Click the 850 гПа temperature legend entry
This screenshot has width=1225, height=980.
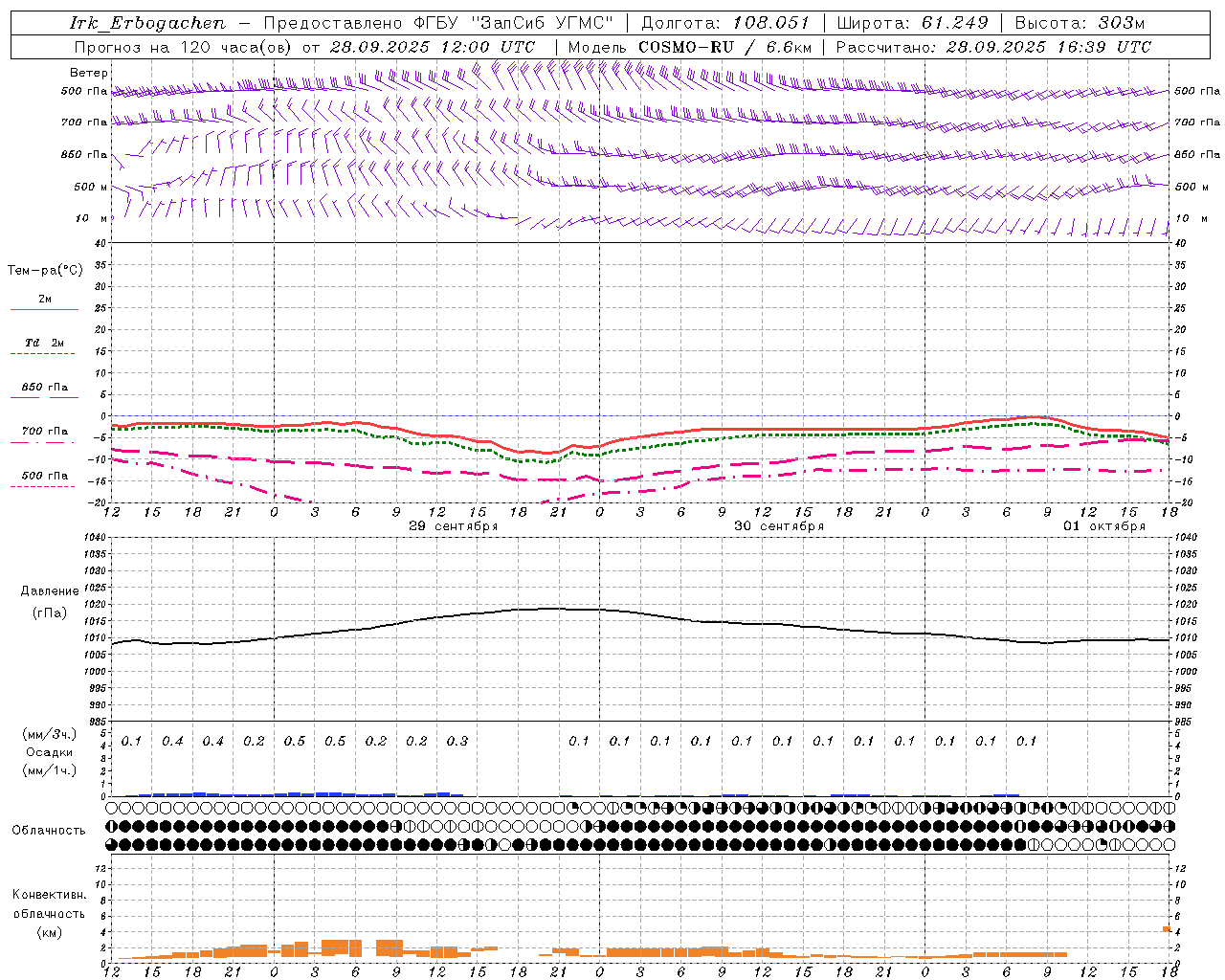tap(44, 388)
